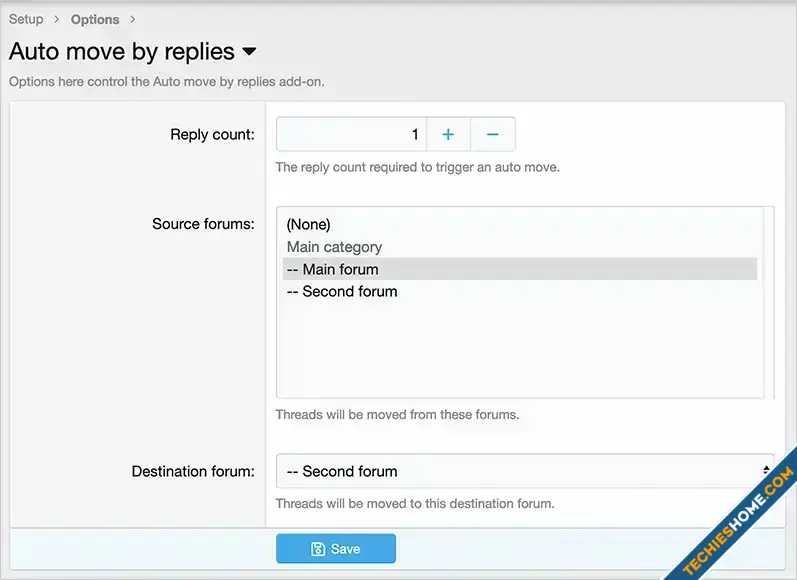
Task: Click the Reply count number field
Action: pyautogui.click(x=351, y=134)
